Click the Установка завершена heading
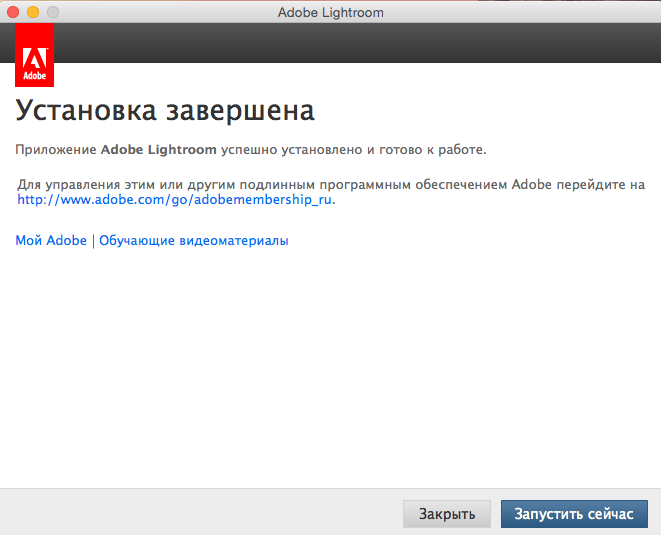Screen dimensions: 661x535 (165, 111)
